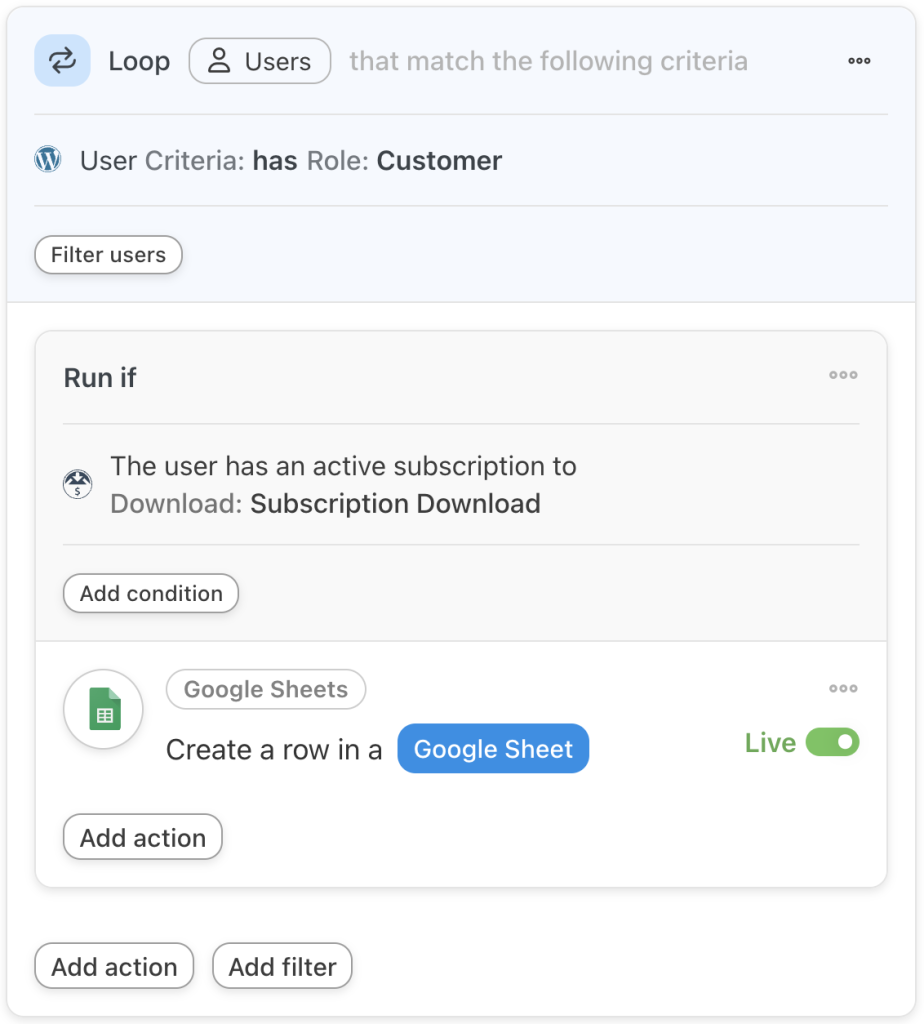The height and width of the screenshot is (1024, 924).
Task: Click the Loop circular arrows icon
Action: coord(62,61)
